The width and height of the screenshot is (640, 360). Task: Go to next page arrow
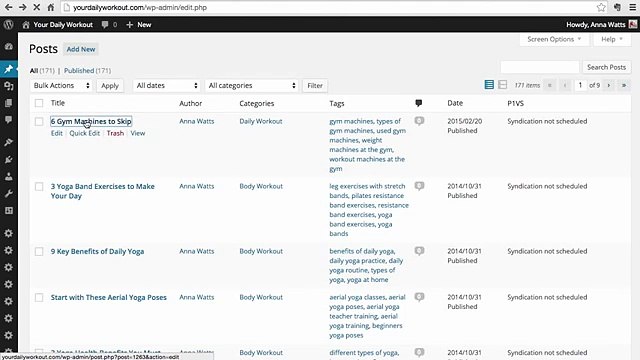[609, 85]
